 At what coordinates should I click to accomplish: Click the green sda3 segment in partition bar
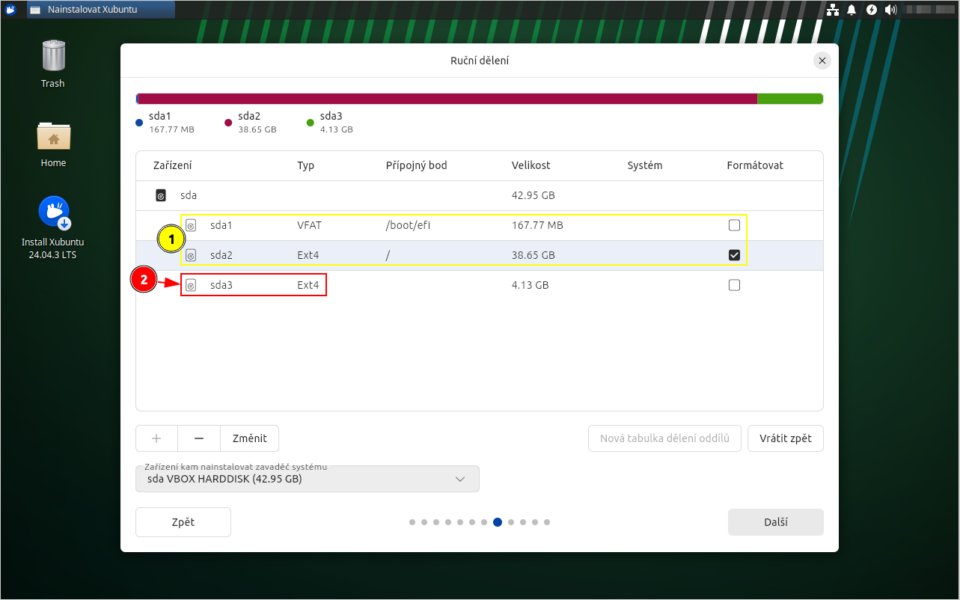click(x=790, y=99)
